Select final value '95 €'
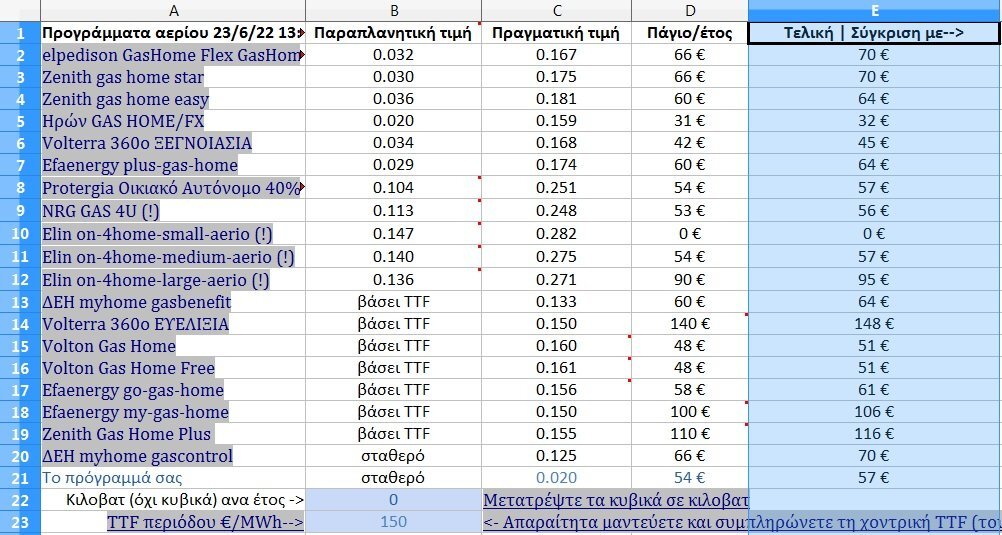The image size is (1002, 535). coord(875,280)
